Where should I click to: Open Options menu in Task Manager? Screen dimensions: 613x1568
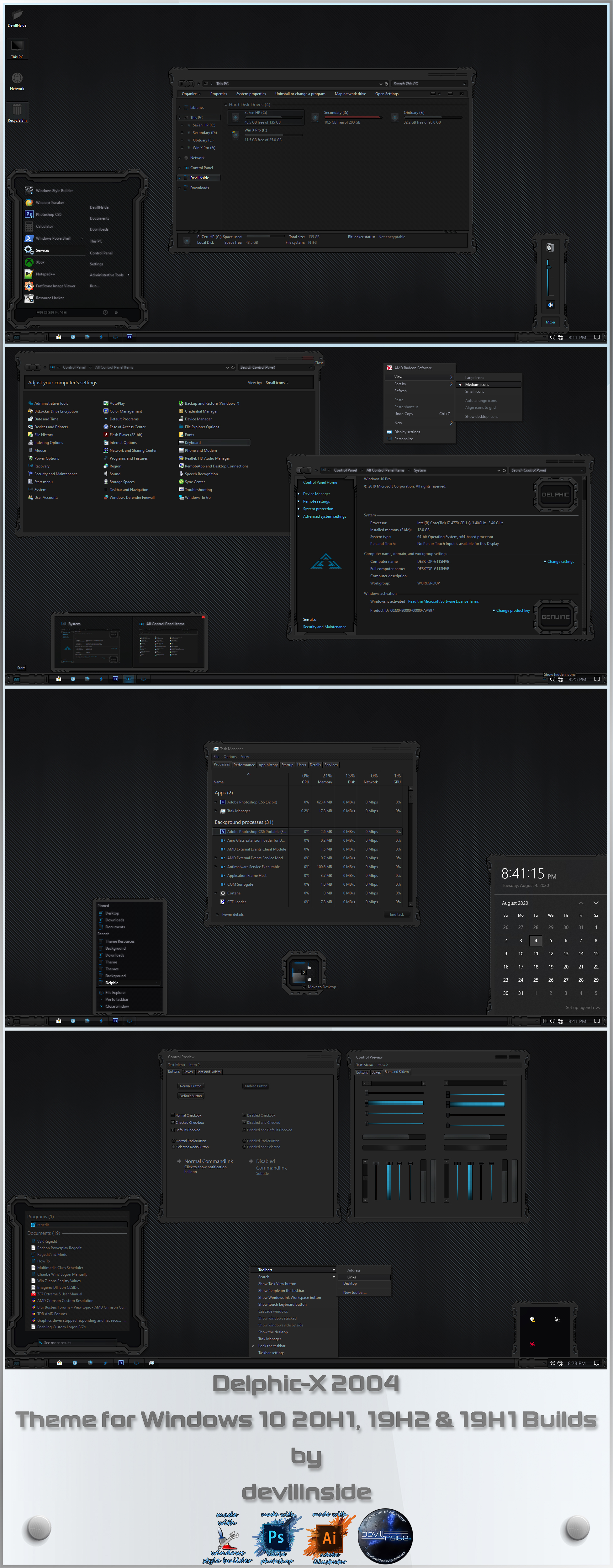pos(230,757)
